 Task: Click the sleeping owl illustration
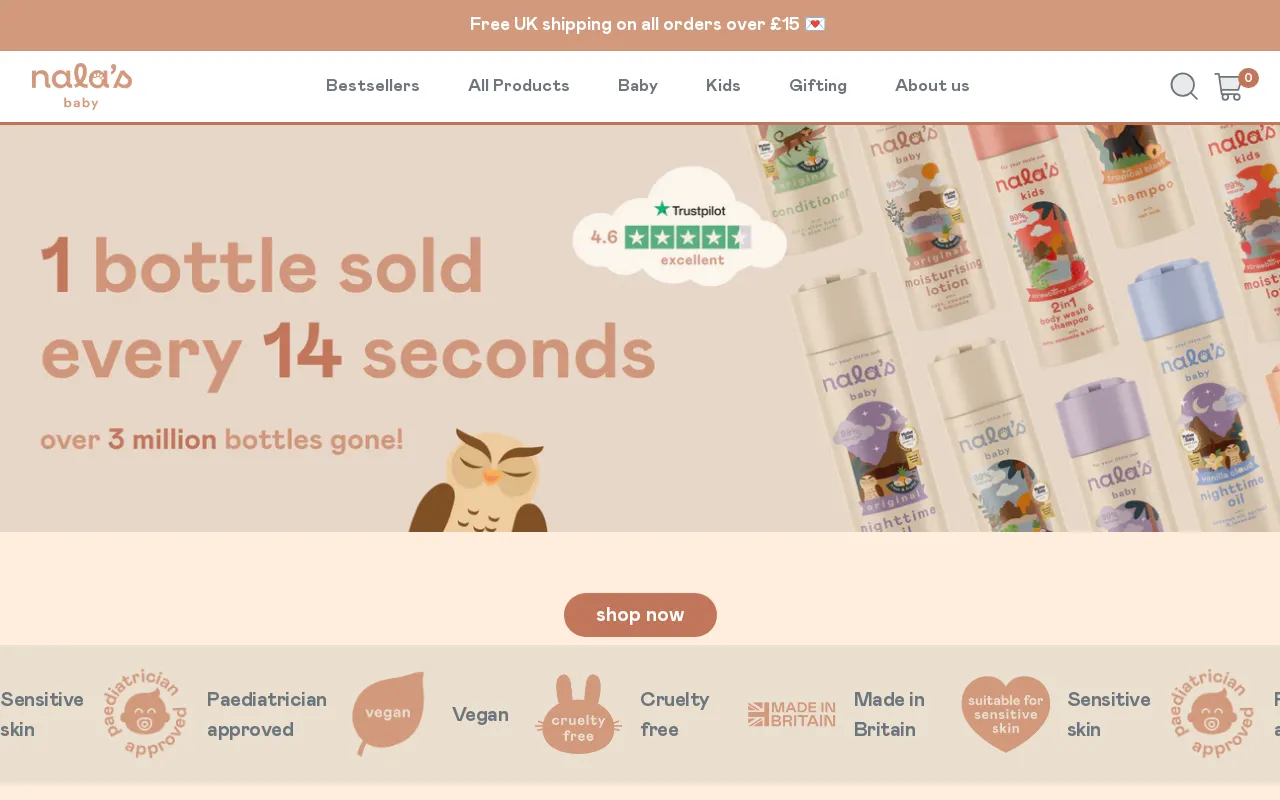[478, 480]
